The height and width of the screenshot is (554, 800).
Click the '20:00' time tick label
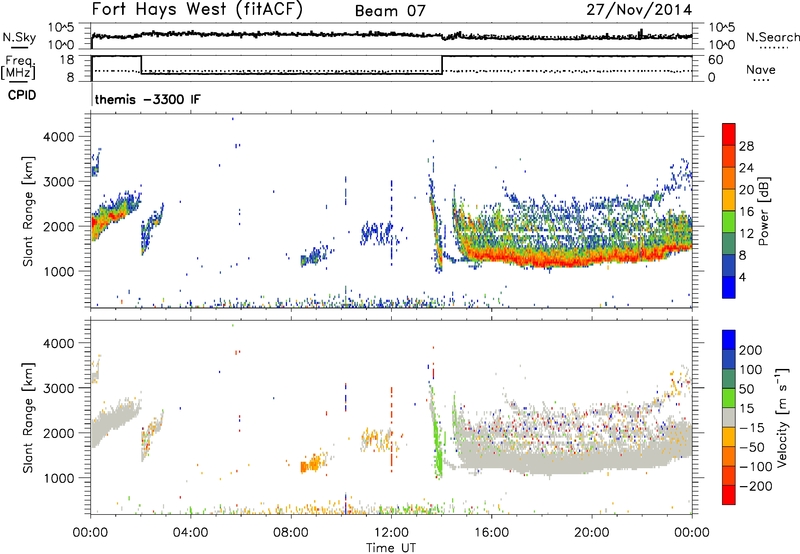591,533
